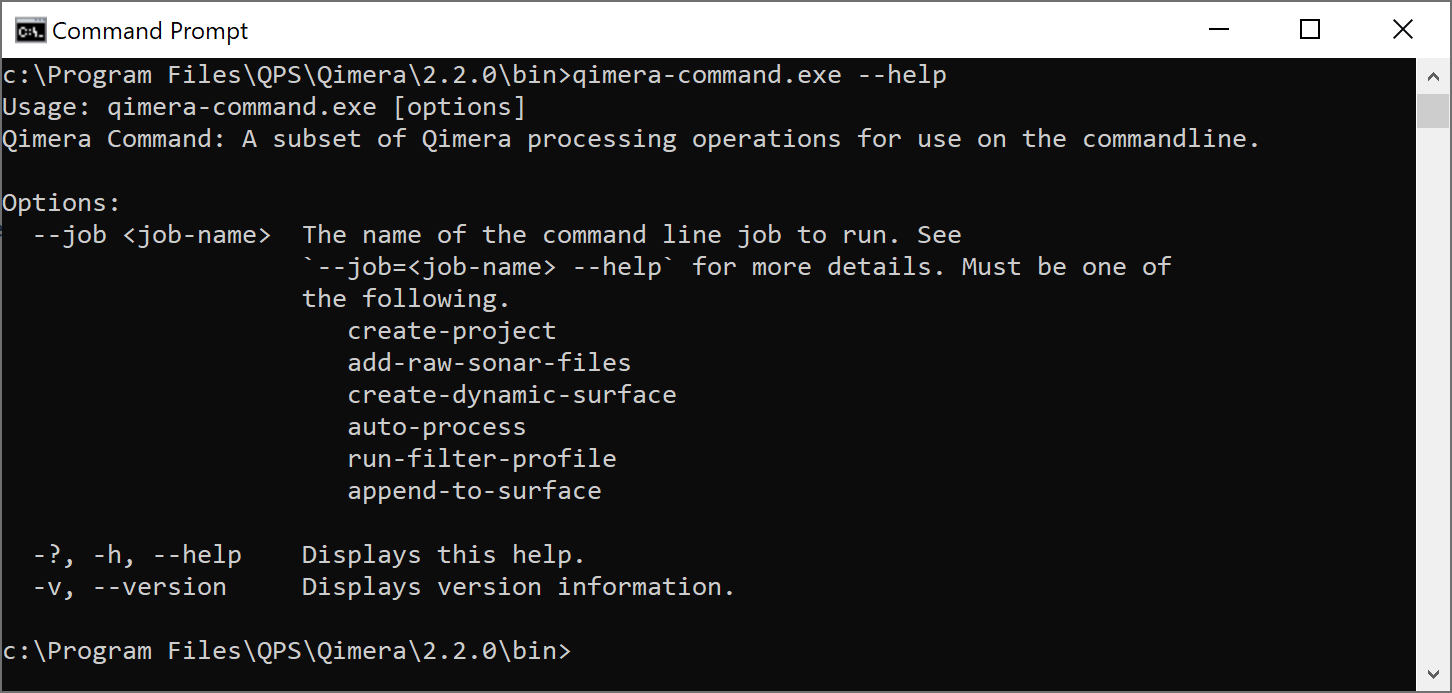Image resolution: width=1452 pixels, height=693 pixels.
Task: Click the create-dynamic-surface job name
Action: [x=511, y=395]
